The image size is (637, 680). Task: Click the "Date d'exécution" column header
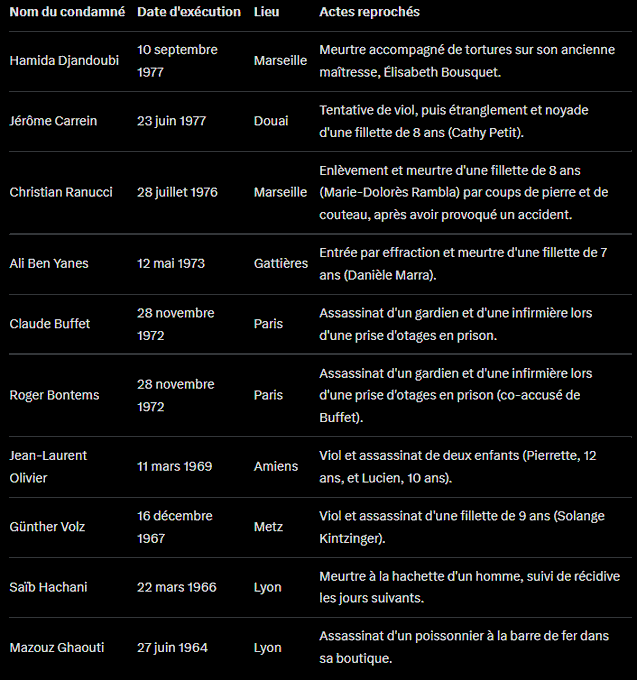pos(189,12)
